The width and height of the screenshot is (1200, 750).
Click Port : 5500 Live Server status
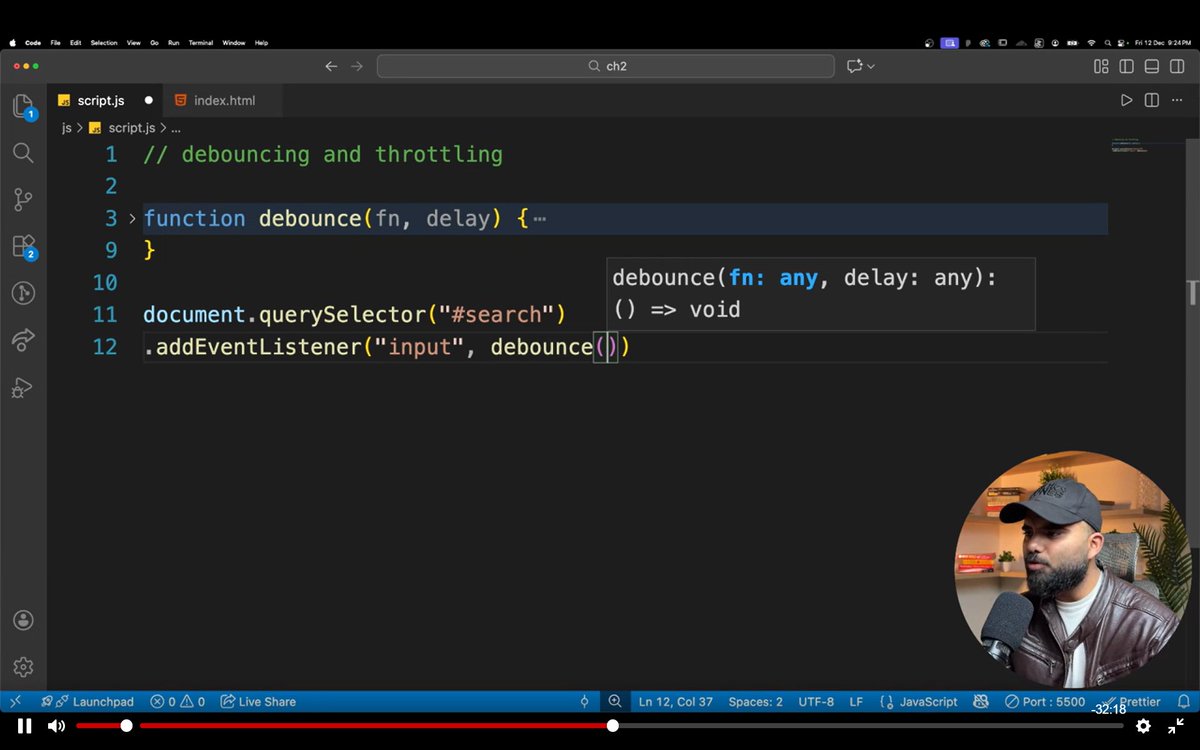click(1045, 701)
